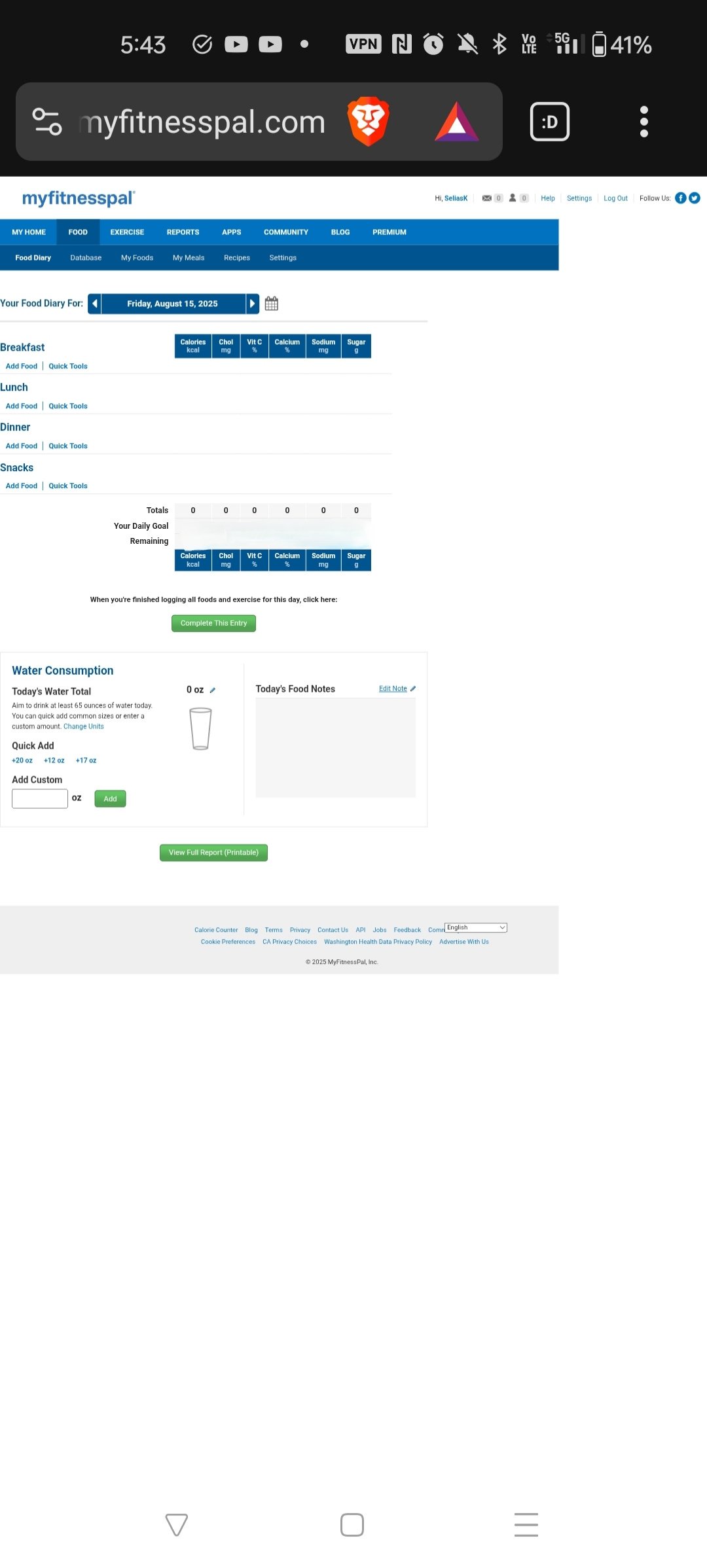The width and height of the screenshot is (707, 1568).
Task: Open the My Foods sub-tab
Action: 137,258
